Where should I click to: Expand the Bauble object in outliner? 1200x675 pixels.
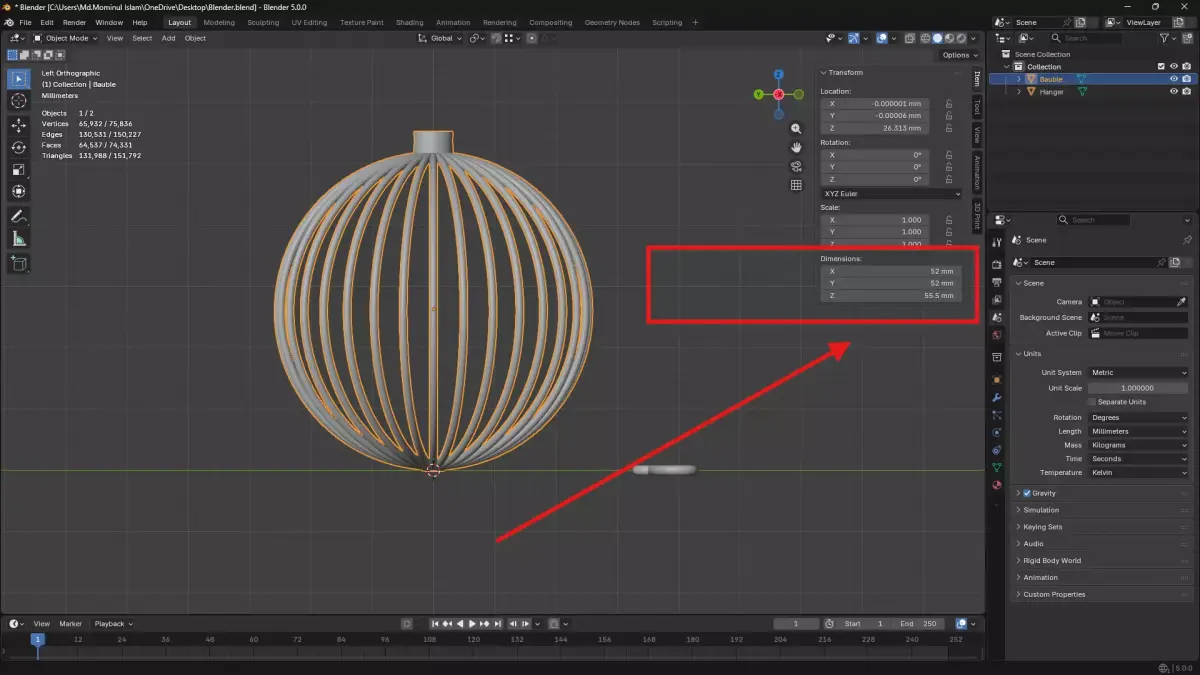[x=1019, y=79]
